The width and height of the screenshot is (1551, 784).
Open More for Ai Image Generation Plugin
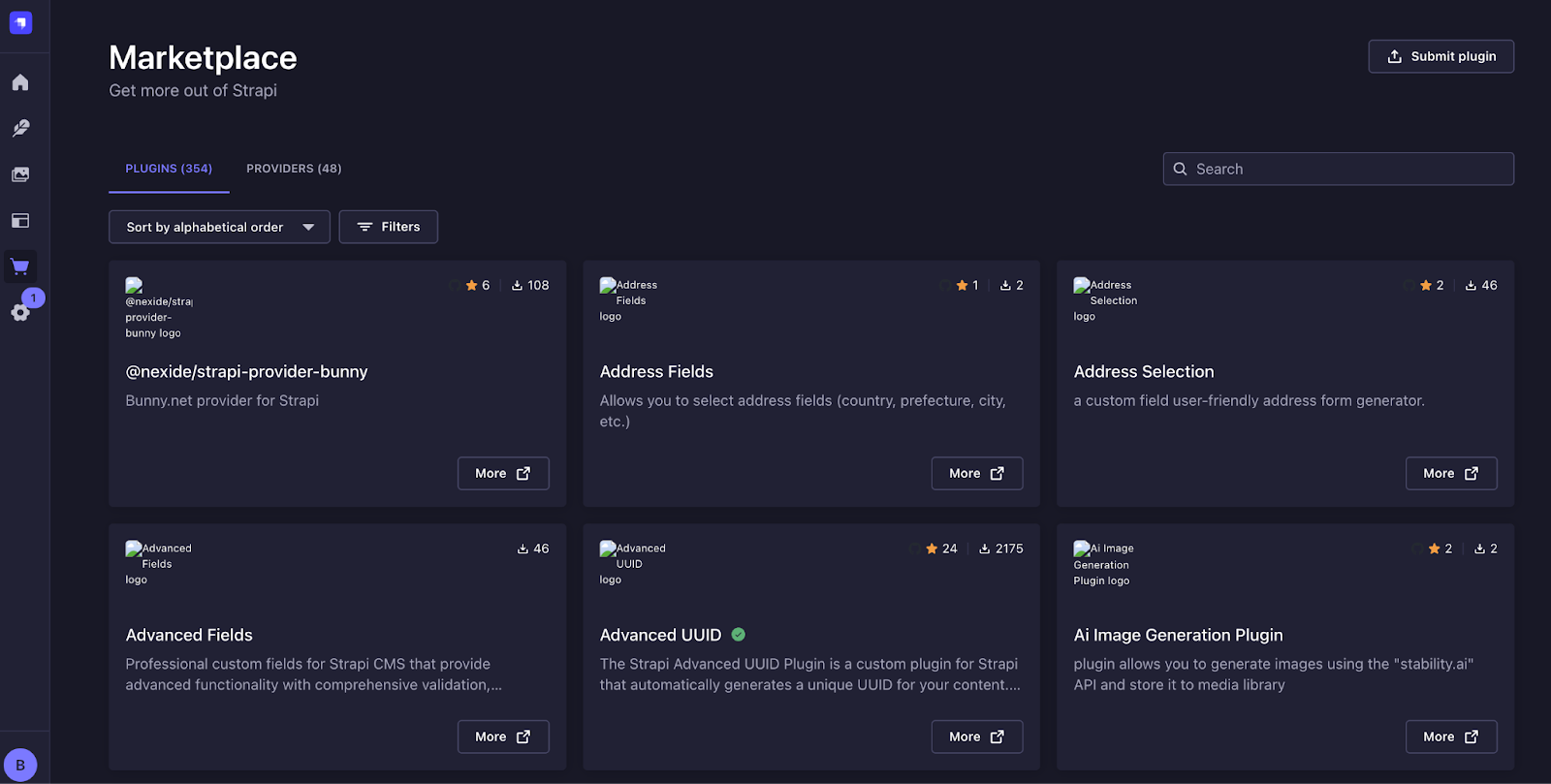tap(1451, 737)
